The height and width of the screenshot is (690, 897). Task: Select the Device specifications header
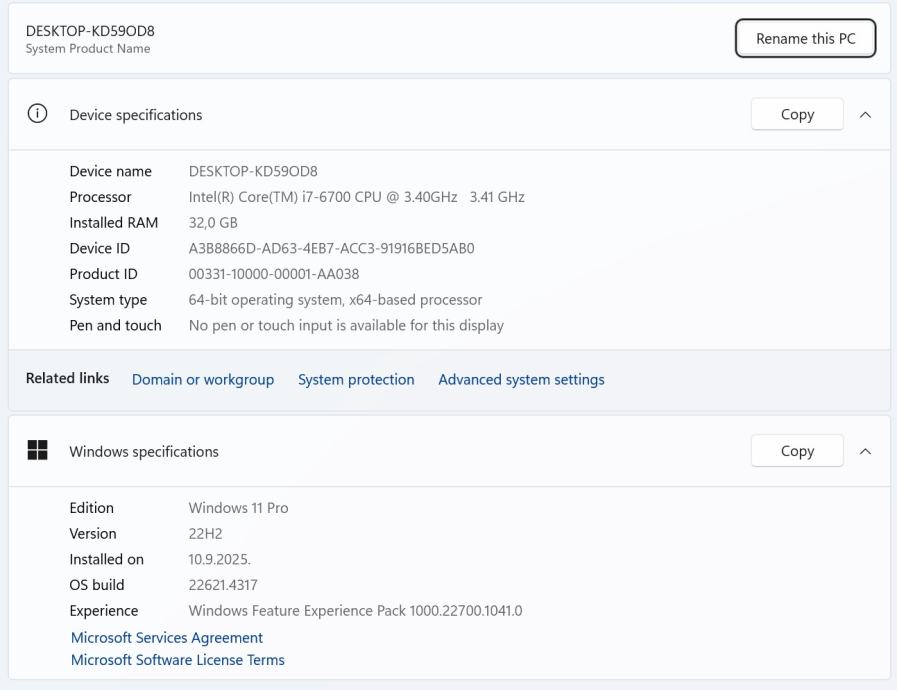click(136, 115)
